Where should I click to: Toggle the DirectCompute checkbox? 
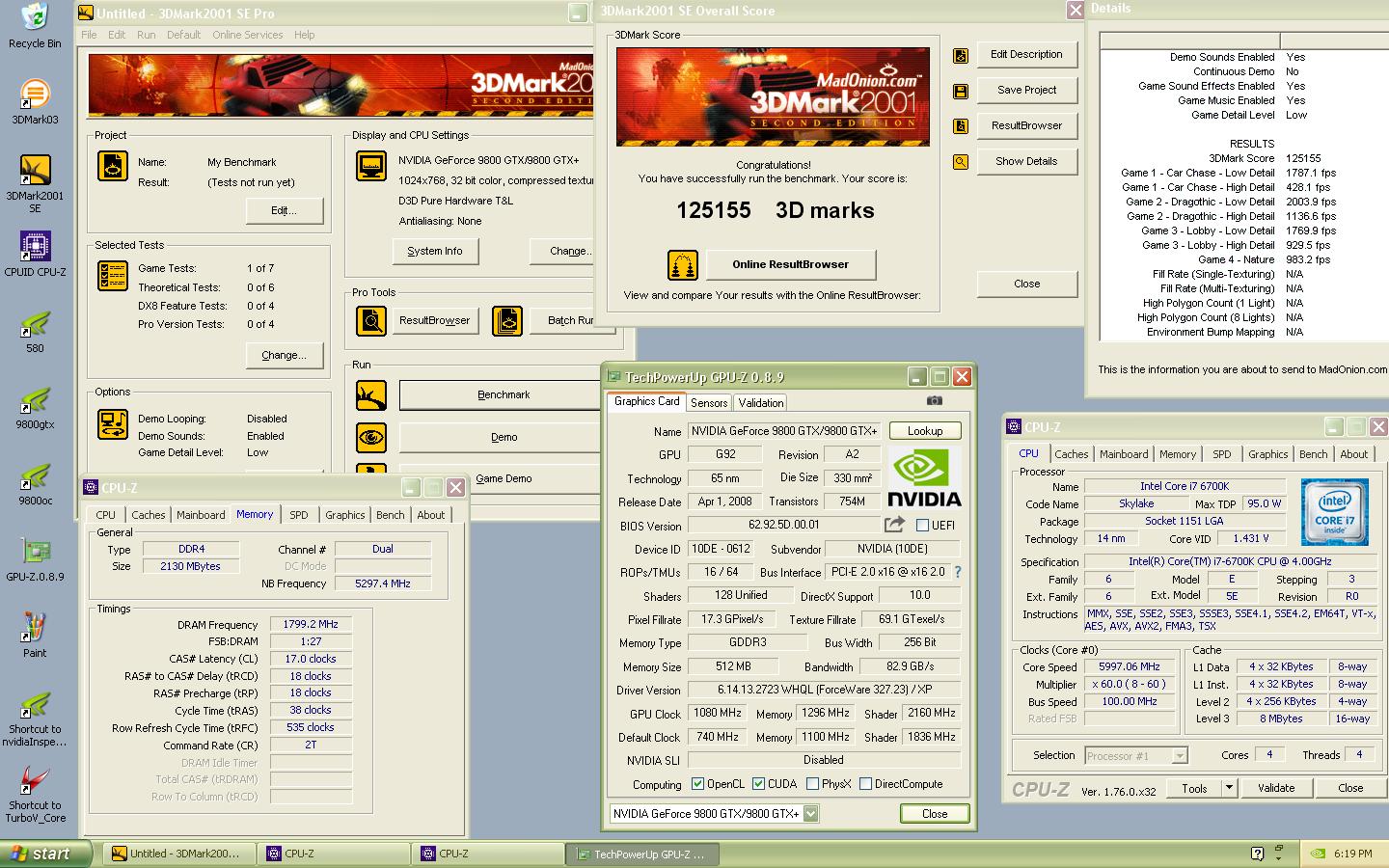tap(865, 784)
